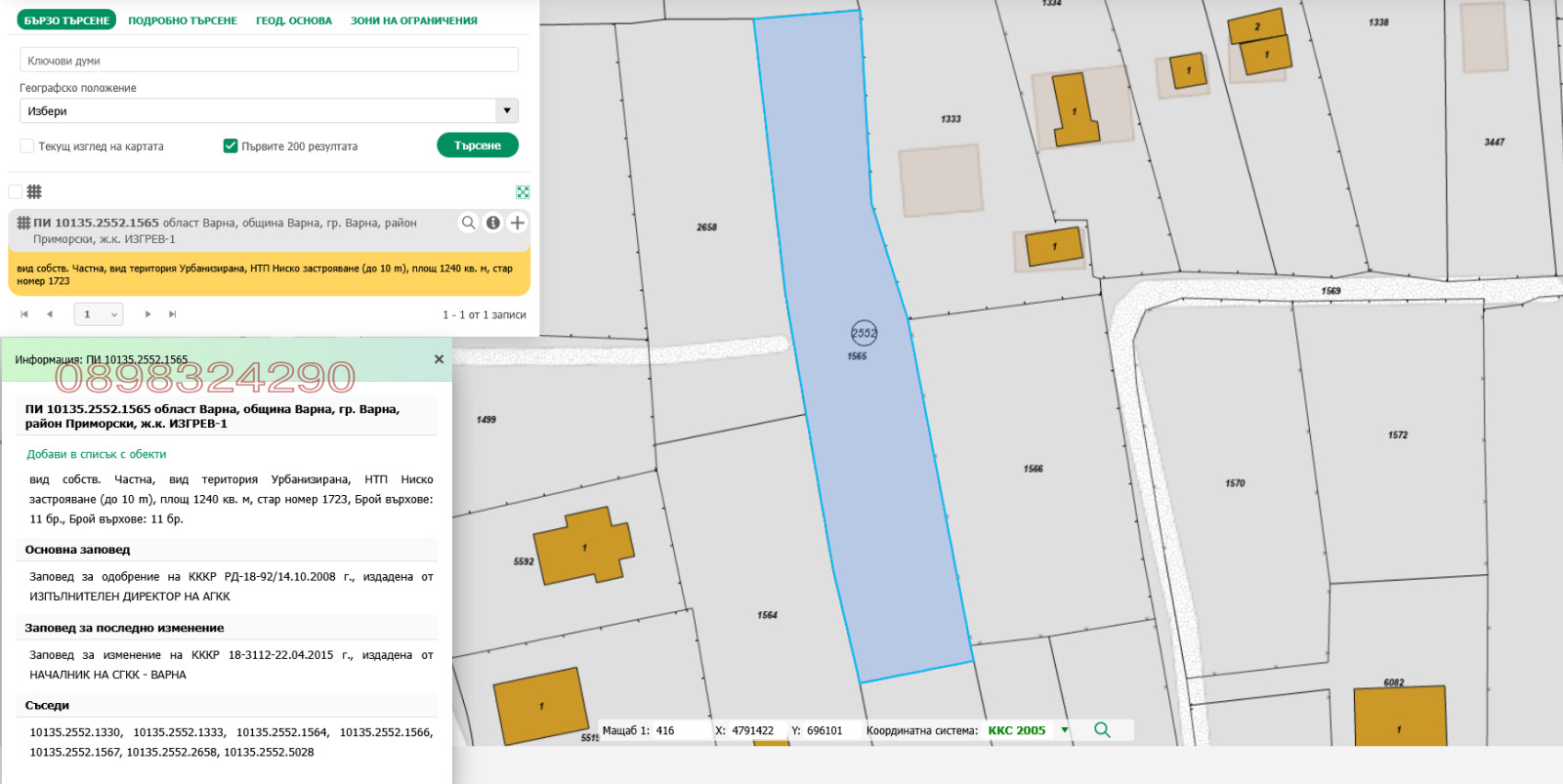Viewport: 1563px width, 784px height.
Task: Uncheck 'Първите 200 резултата' checkbox
Action: coord(231,146)
